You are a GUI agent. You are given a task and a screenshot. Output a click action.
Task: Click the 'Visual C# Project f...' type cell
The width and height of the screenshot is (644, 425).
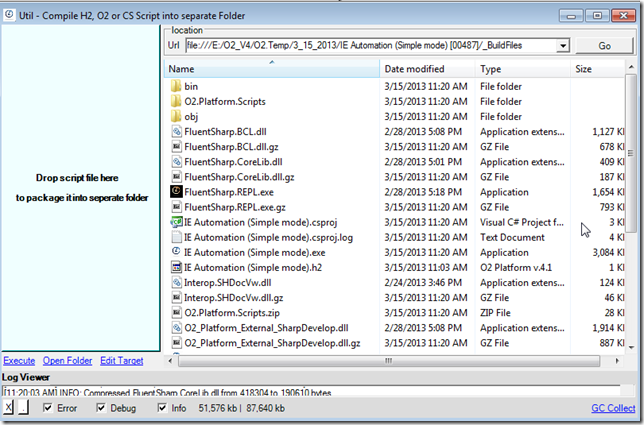tap(522, 223)
